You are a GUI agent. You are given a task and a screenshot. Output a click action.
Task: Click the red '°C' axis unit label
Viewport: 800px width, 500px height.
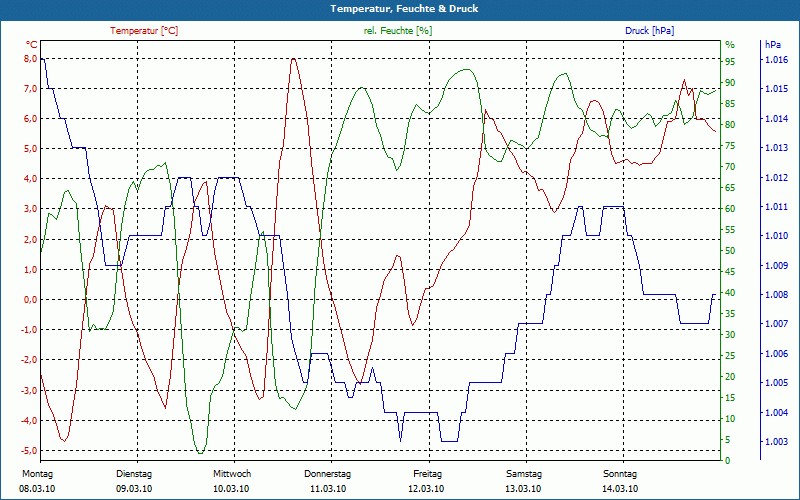[32, 44]
